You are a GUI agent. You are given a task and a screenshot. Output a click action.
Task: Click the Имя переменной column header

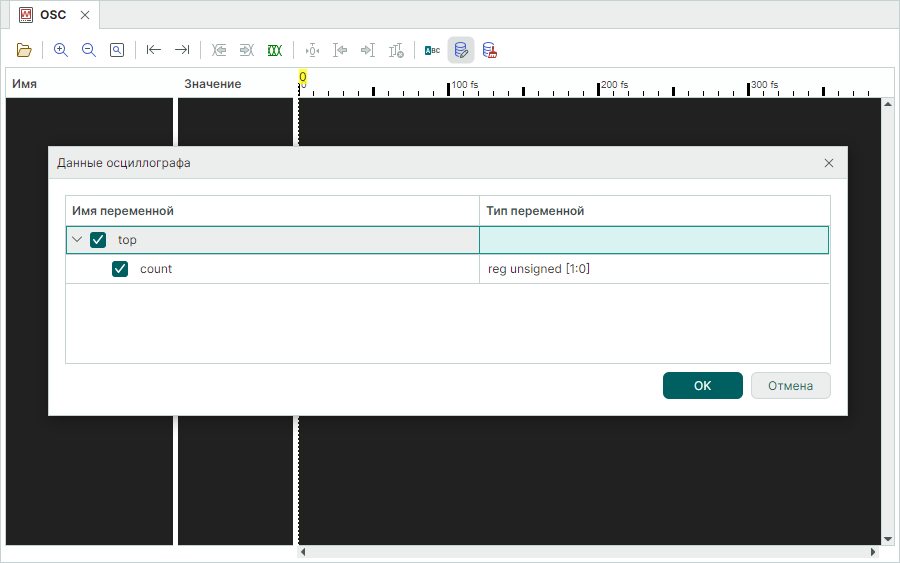273,211
